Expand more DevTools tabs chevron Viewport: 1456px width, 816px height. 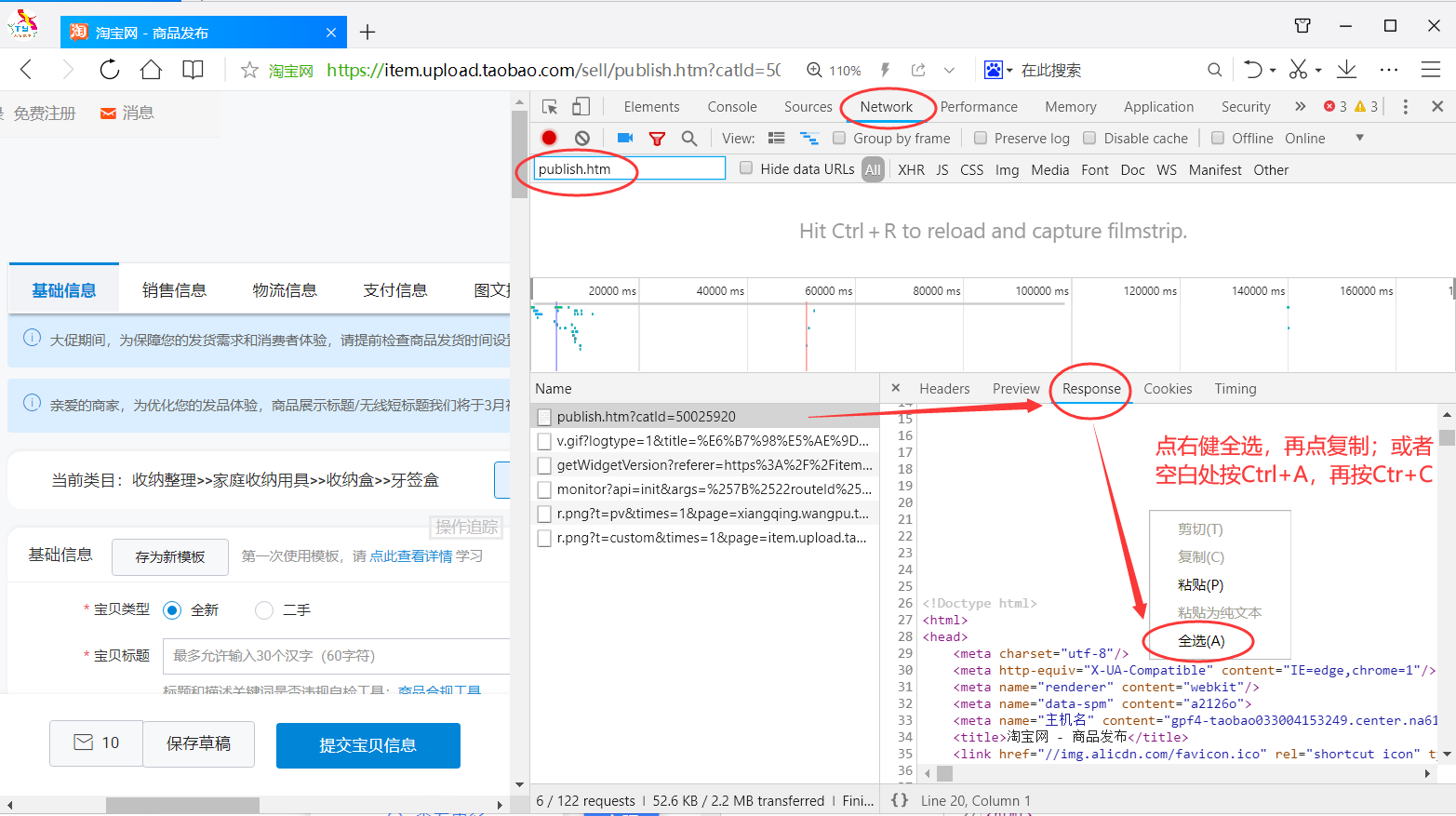(1300, 106)
